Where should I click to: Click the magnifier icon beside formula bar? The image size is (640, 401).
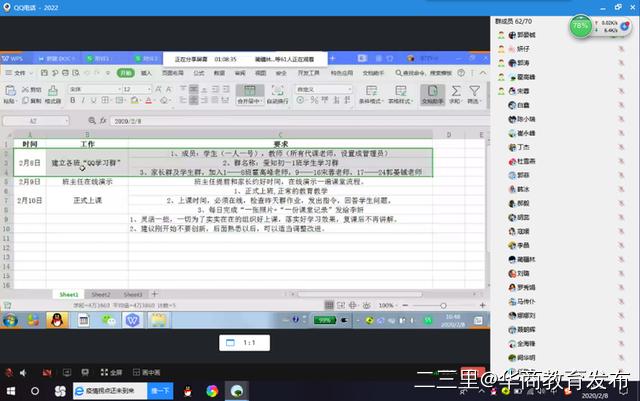click(x=92, y=120)
